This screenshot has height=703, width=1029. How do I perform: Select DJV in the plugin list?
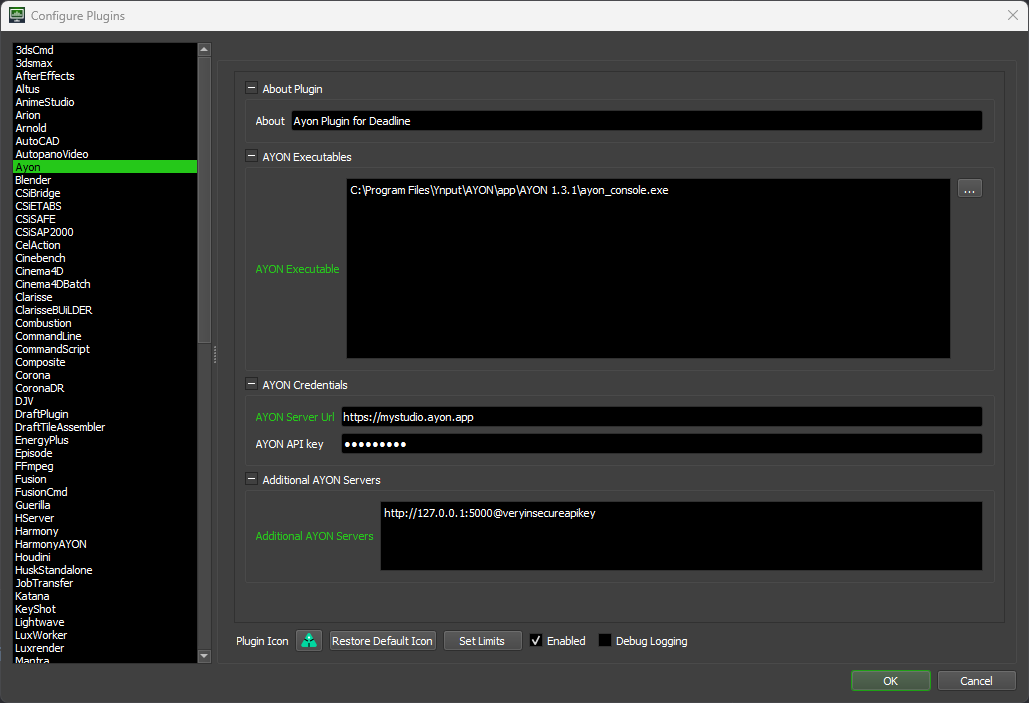tap(105, 401)
